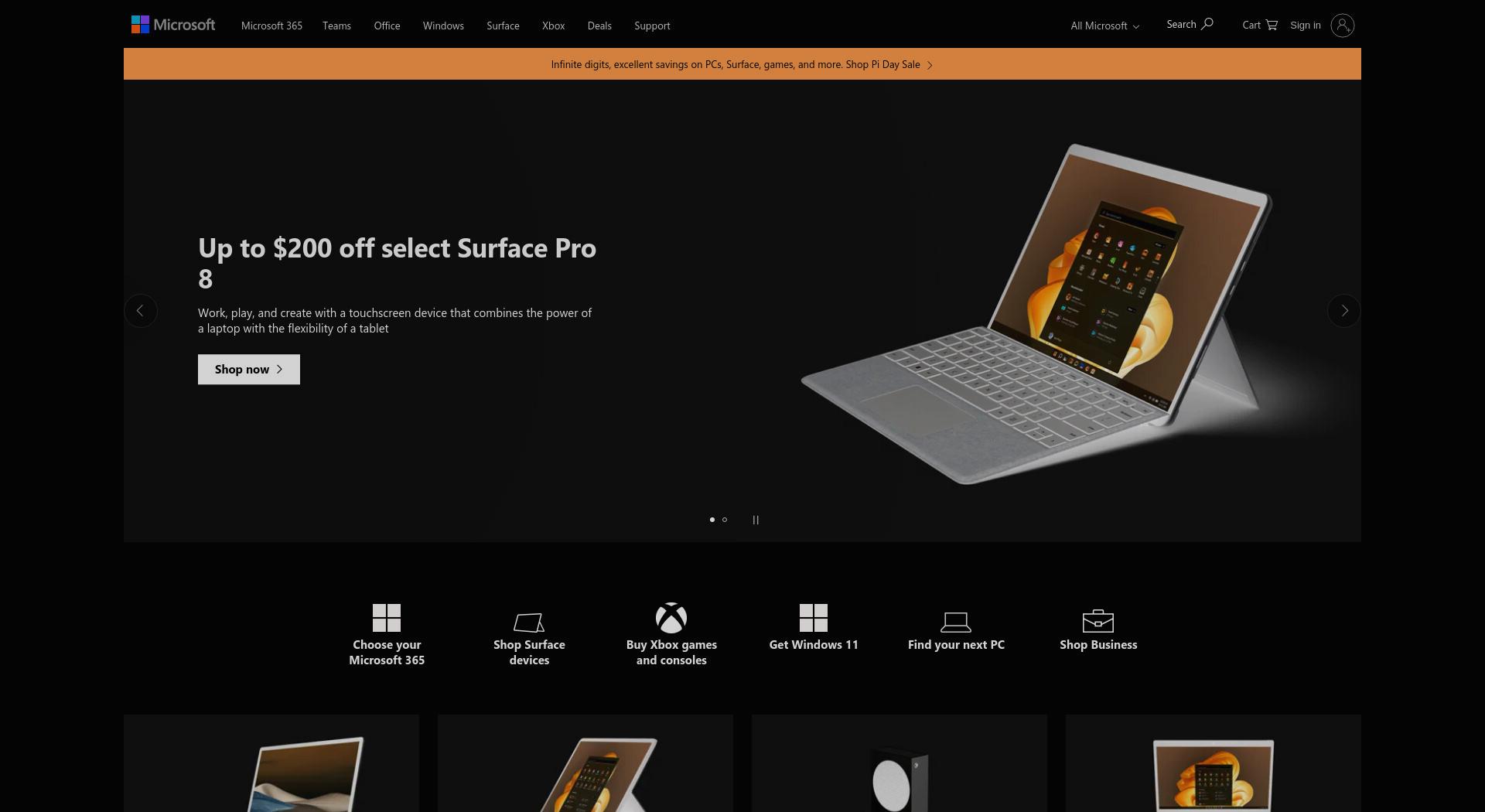Viewport: 1485px width, 812px height.
Task: Click the Microsoft logo
Action: point(173,25)
